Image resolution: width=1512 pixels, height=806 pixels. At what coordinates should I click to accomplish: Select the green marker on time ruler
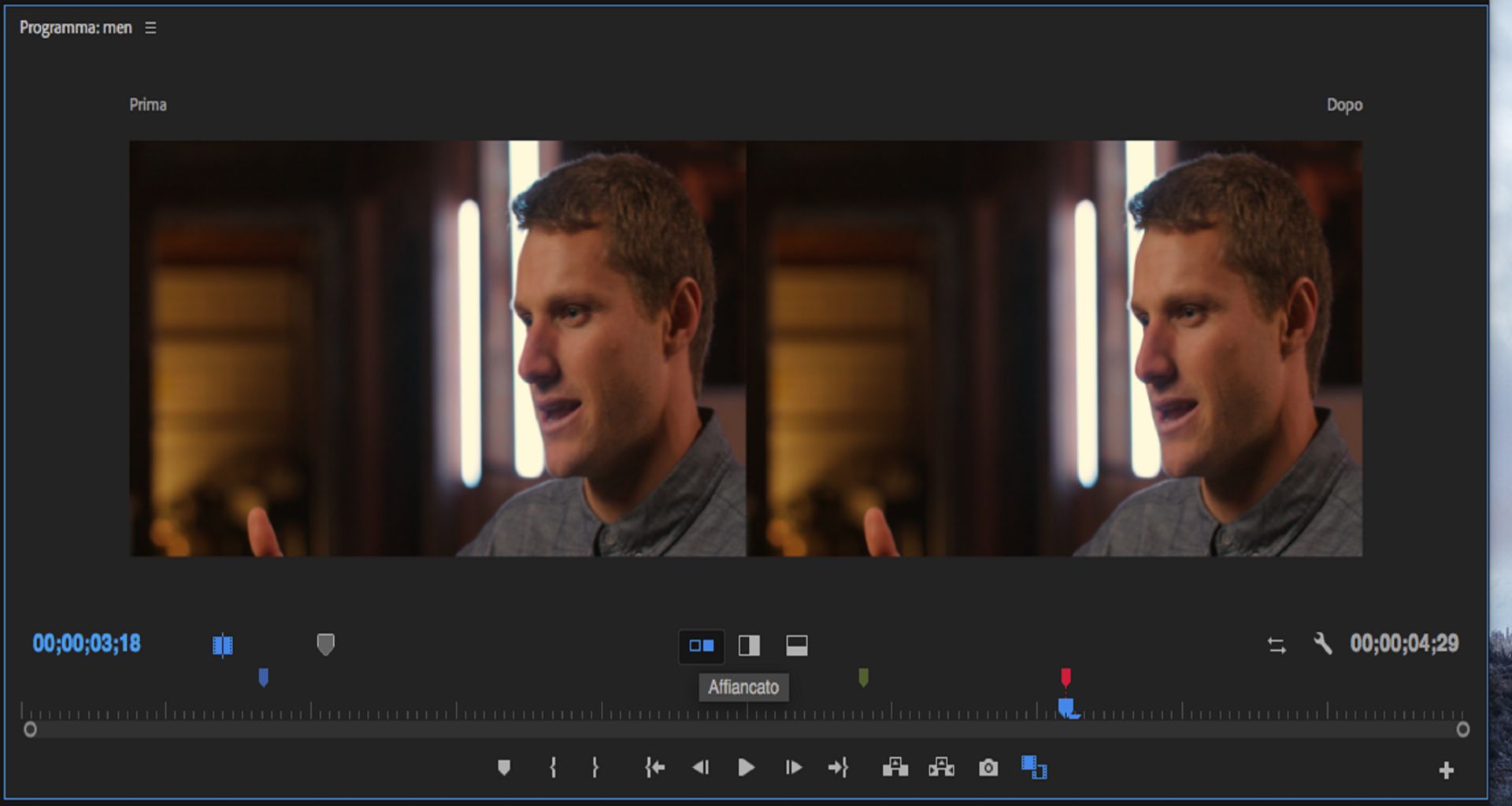click(863, 677)
